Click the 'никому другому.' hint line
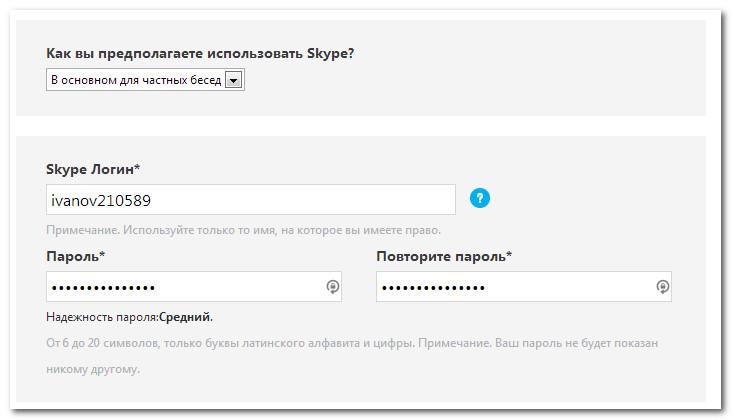 93,369
